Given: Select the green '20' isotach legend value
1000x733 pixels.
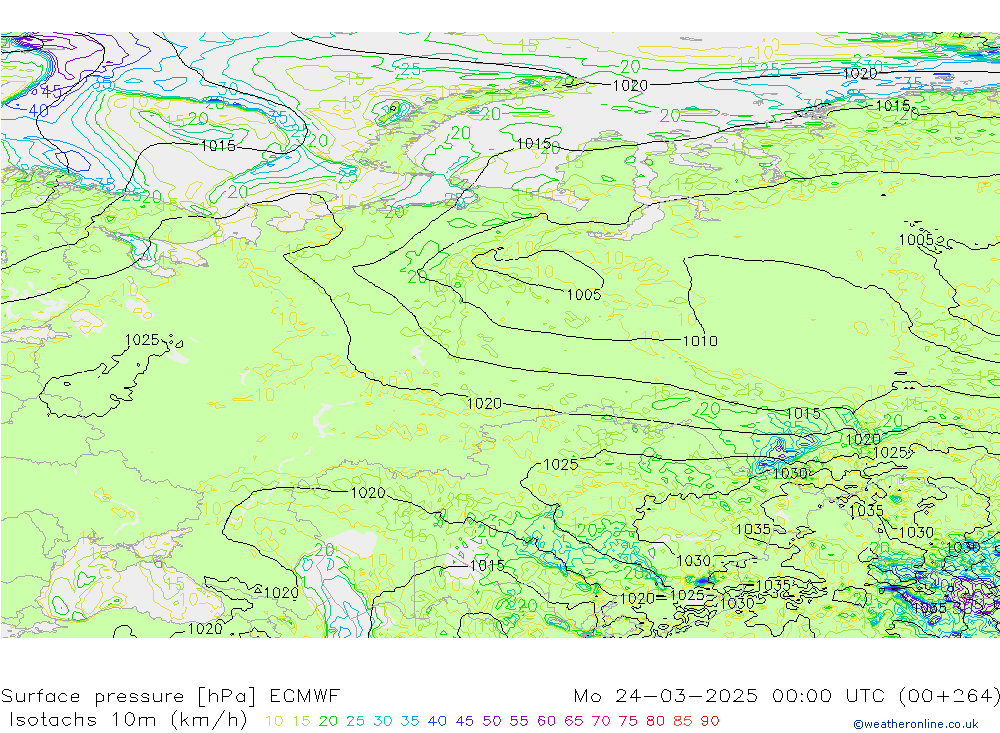Looking at the screenshot, I should click(x=328, y=721).
